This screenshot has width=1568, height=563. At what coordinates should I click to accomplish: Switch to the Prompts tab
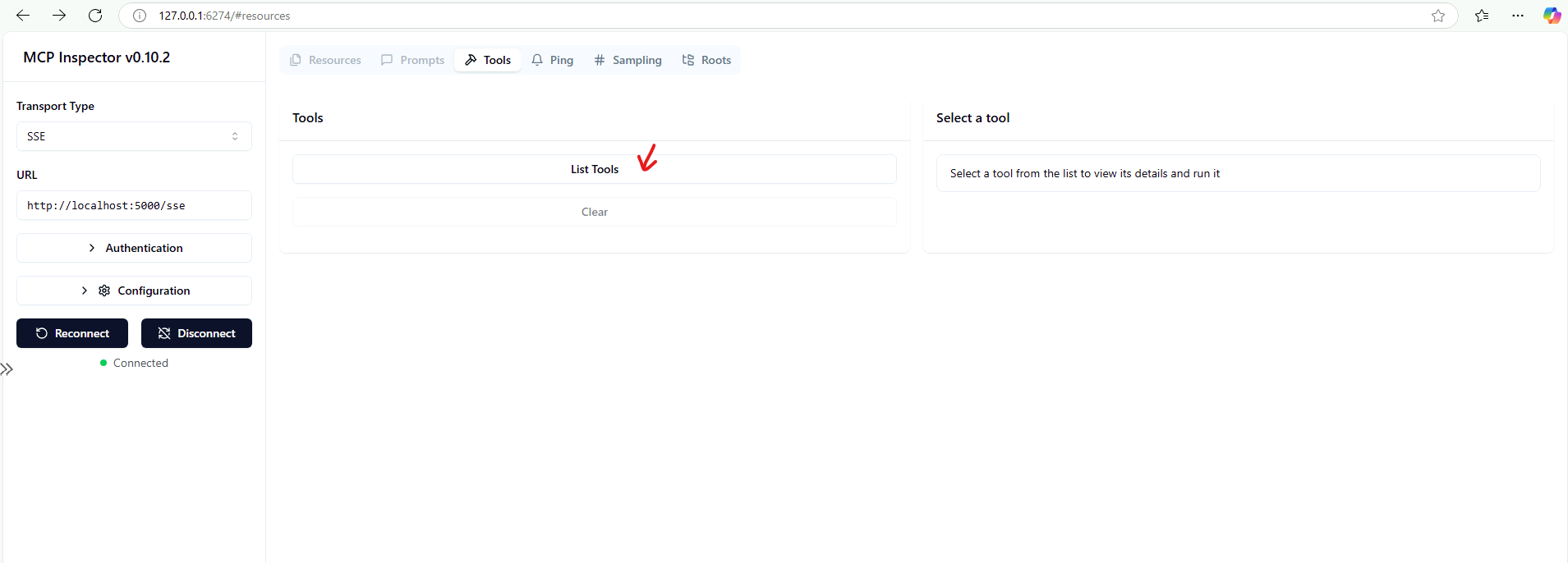click(412, 60)
